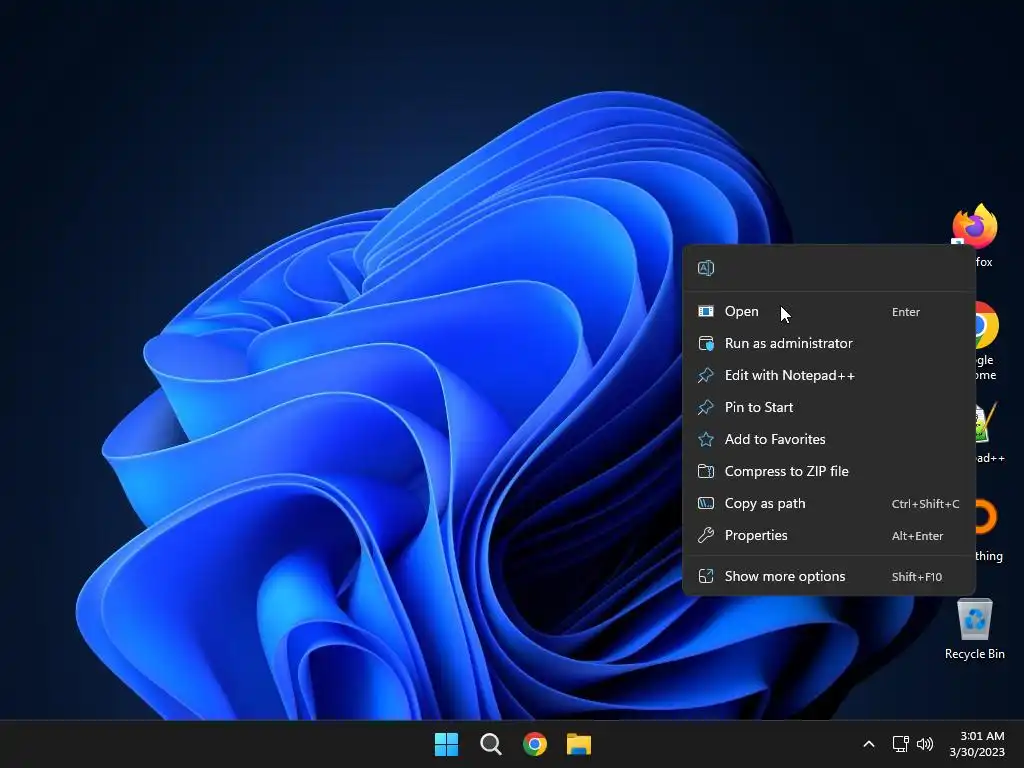Choose Pin to Start option

[x=829, y=408]
